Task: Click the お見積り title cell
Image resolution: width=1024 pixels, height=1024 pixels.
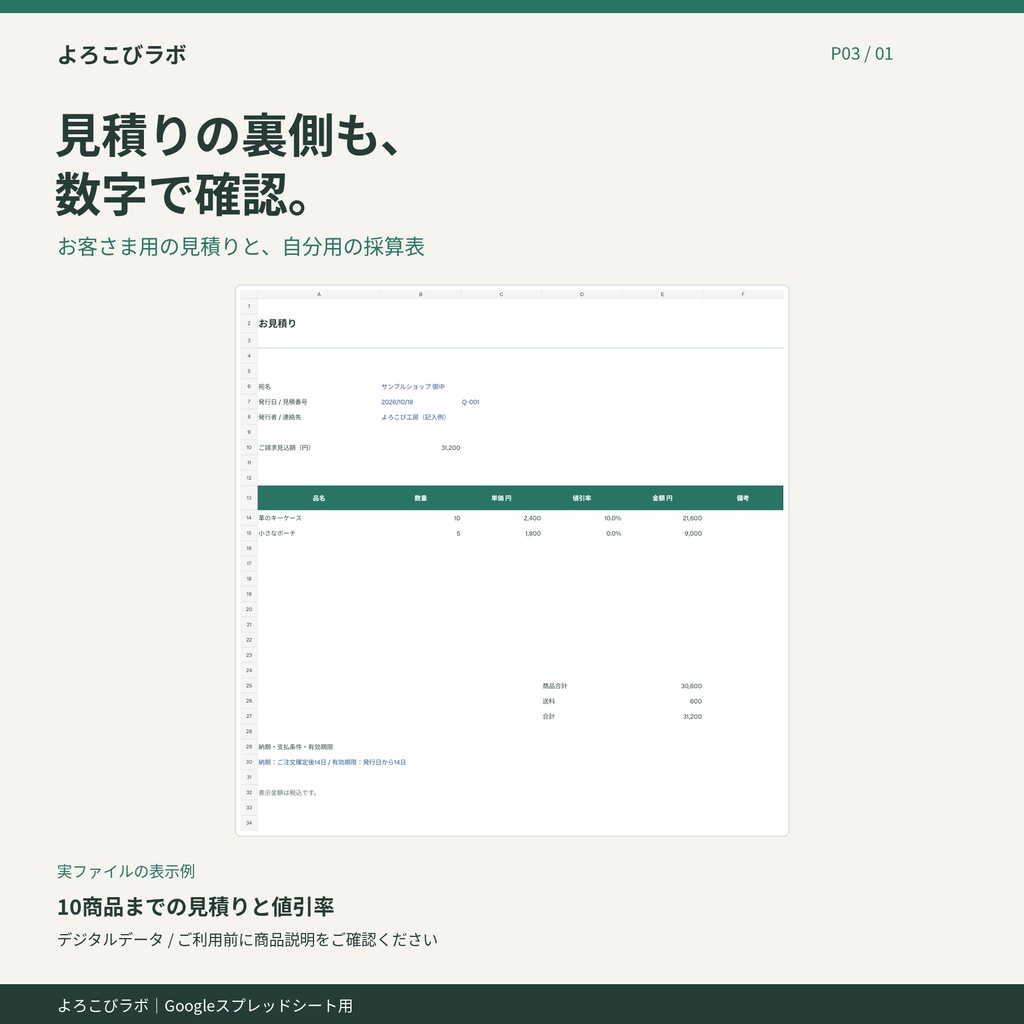Action: point(277,323)
